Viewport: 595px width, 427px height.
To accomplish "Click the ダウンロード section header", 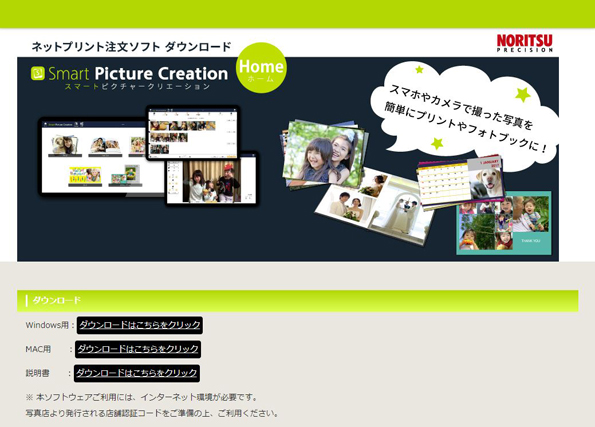I will tap(298, 301).
